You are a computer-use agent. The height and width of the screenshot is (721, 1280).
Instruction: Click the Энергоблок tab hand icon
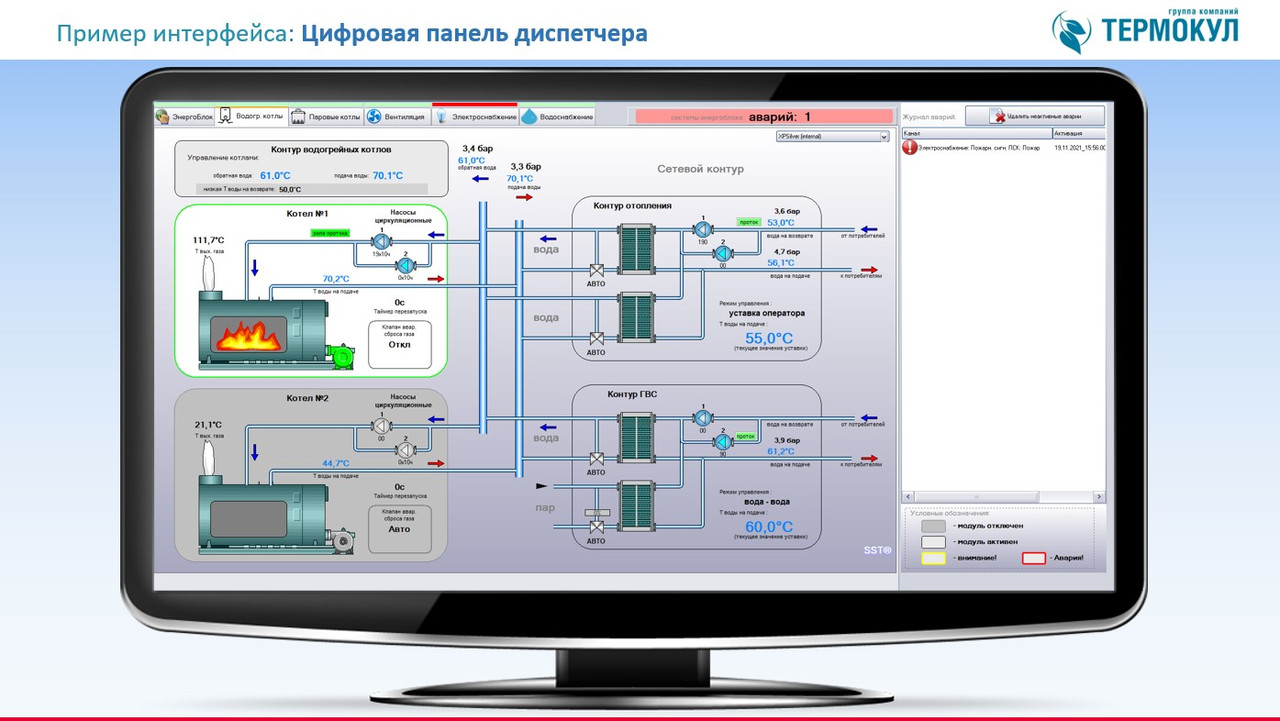coord(162,117)
